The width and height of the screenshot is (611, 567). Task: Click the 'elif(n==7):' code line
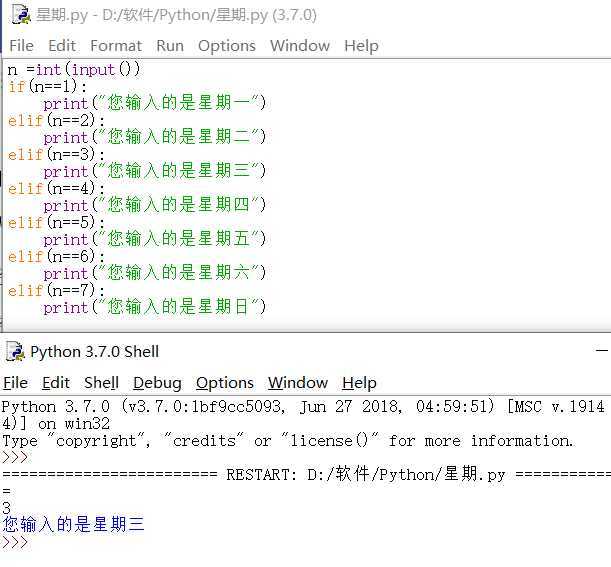point(57,290)
